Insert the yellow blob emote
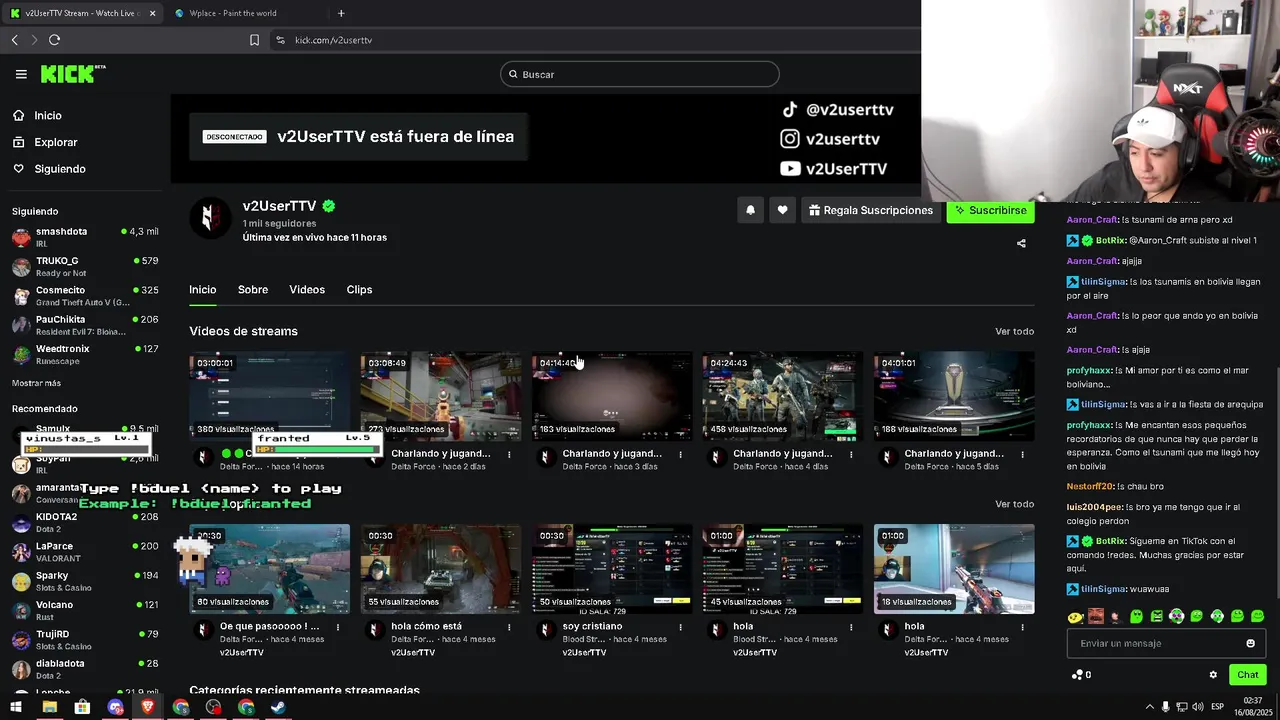Viewport: 1280px width, 720px height. point(1075,617)
